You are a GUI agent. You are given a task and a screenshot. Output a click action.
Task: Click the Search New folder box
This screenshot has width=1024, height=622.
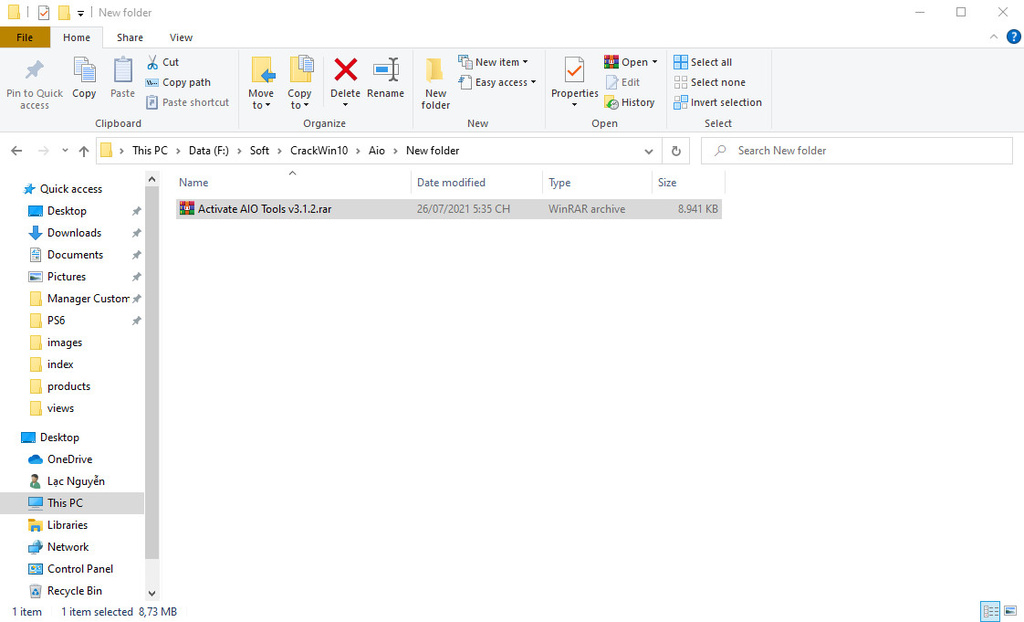[x=857, y=151]
